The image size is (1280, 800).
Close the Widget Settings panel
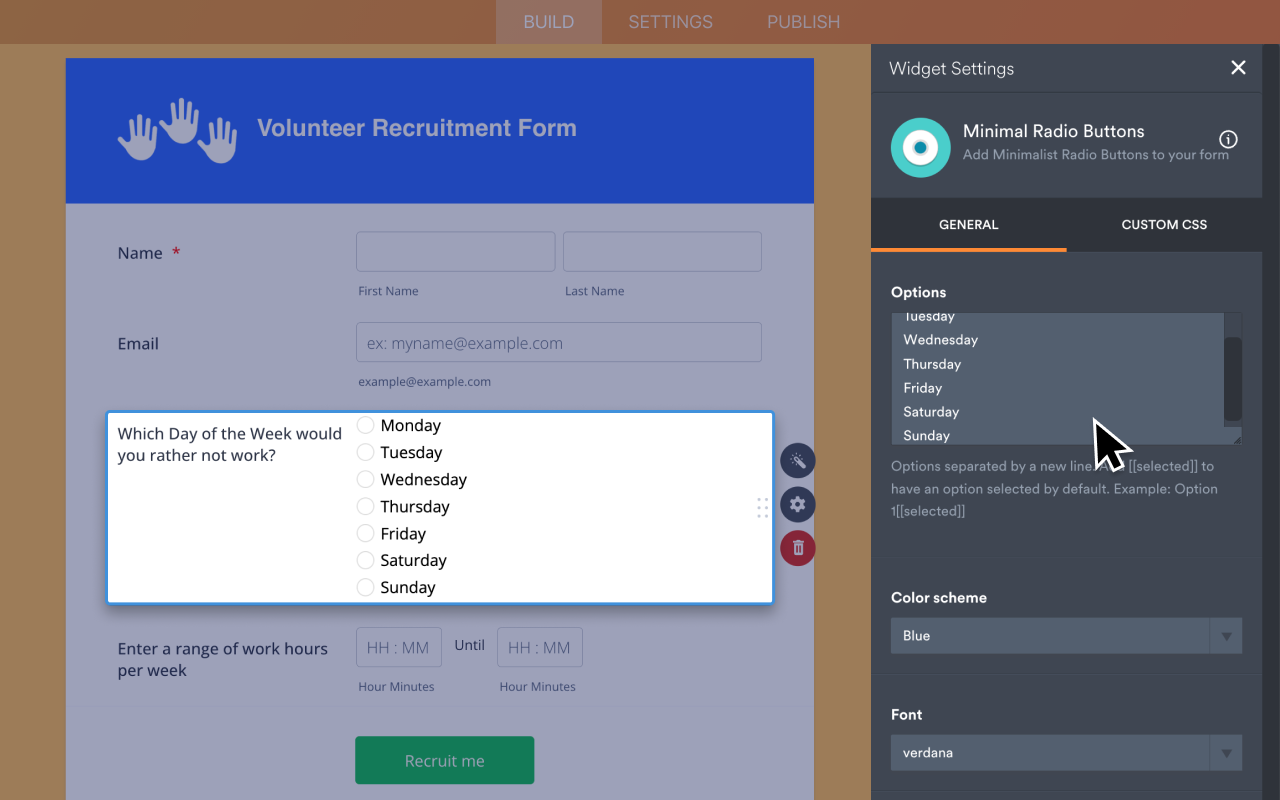(1238, 67)
